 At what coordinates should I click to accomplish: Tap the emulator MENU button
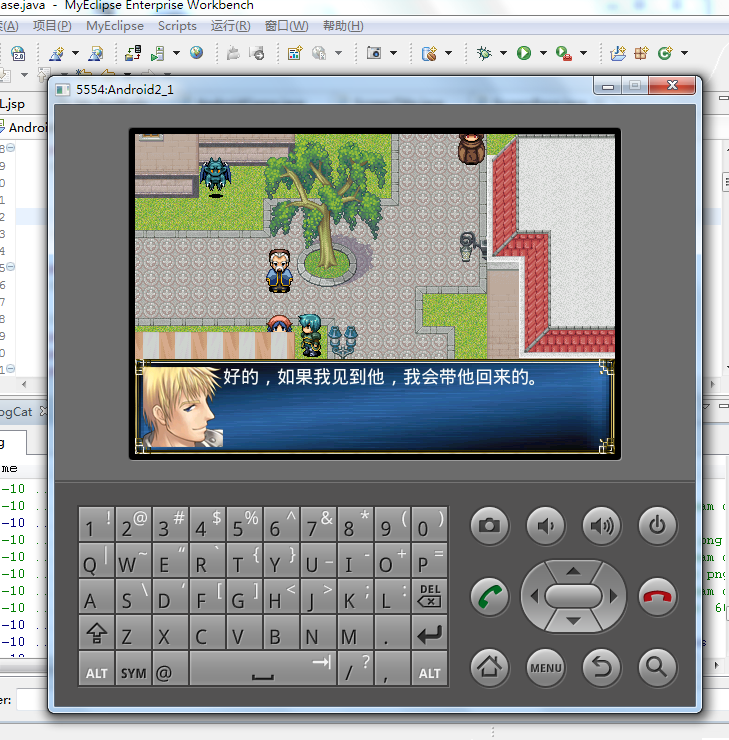click(545, 667)
